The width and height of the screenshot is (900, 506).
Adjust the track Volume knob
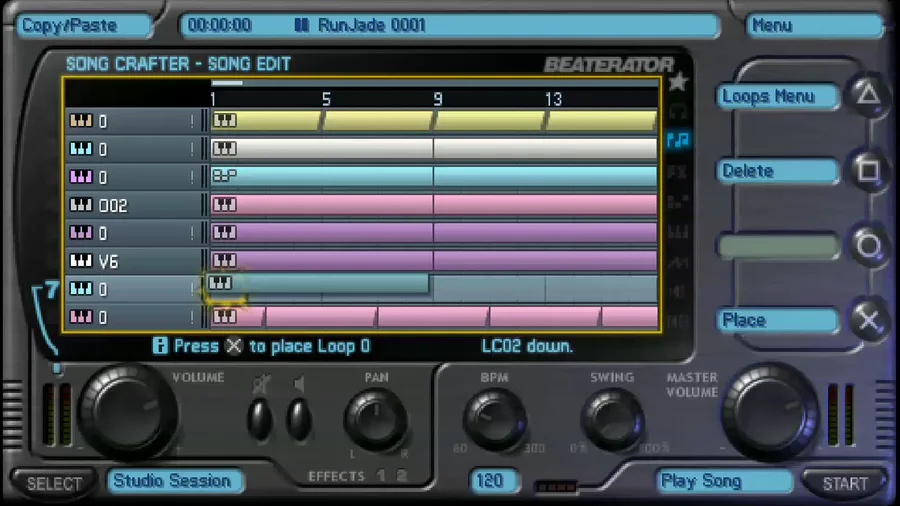click(x=126, y=410)
